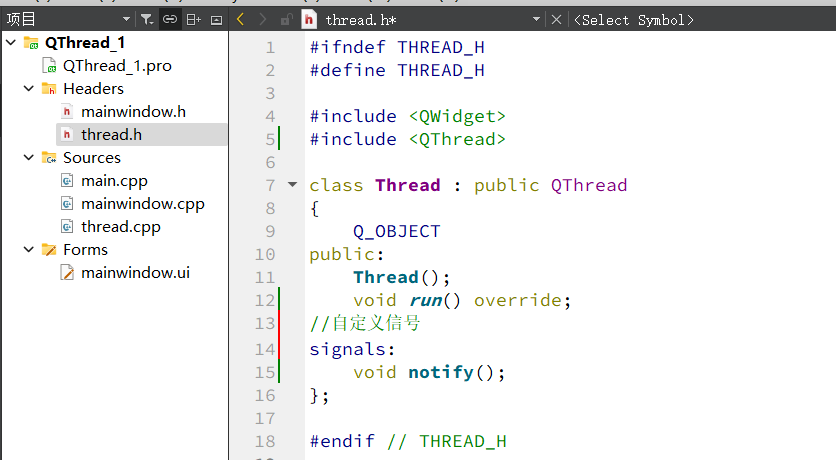
Task: Collapse the Headers folder
Action: coord(29,88)
